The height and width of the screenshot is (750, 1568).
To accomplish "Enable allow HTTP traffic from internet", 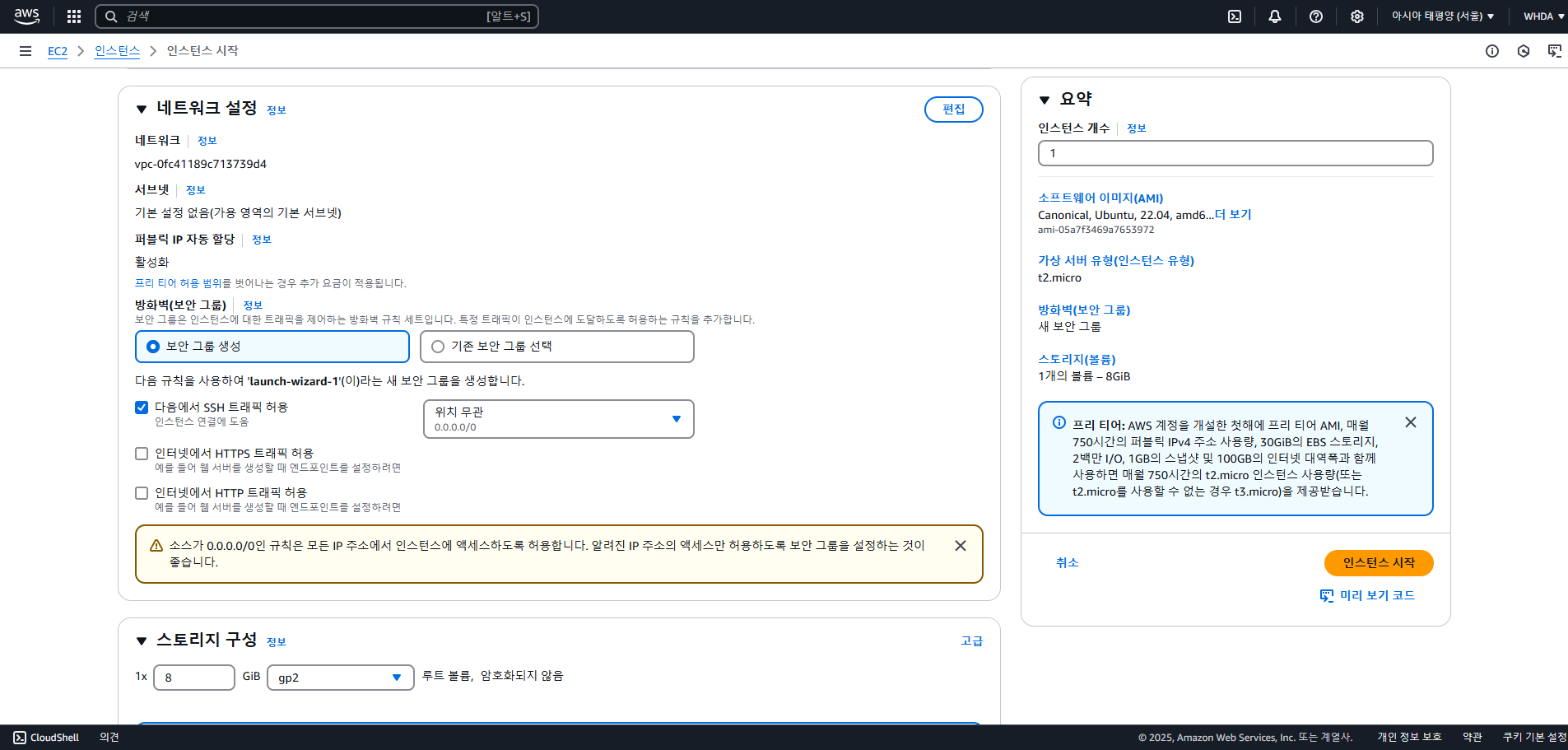I will (142, 493).
